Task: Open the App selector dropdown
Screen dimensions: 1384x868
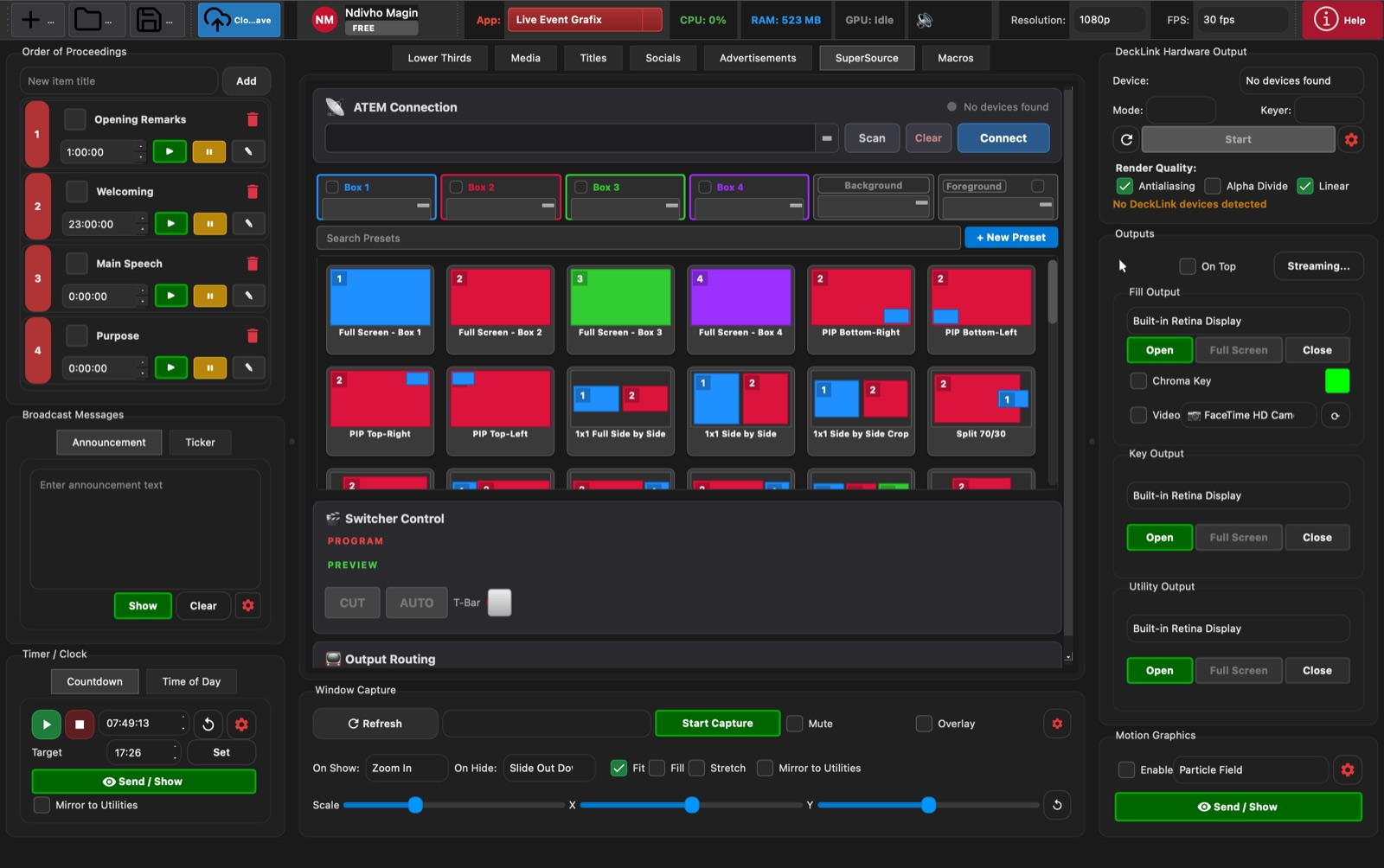Action: coord(585,20)
